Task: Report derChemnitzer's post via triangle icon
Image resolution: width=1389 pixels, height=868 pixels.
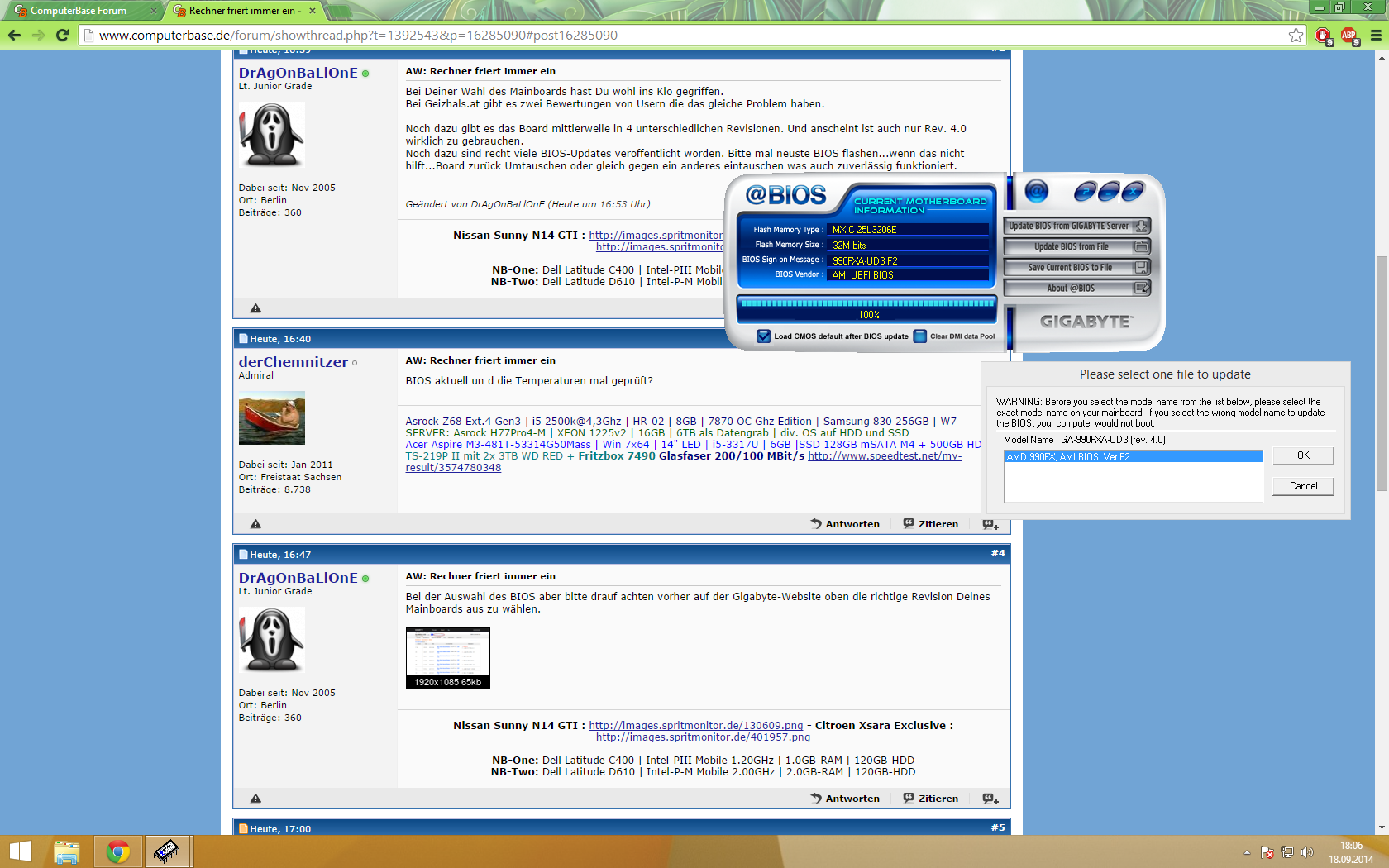Action: point(255,524)
